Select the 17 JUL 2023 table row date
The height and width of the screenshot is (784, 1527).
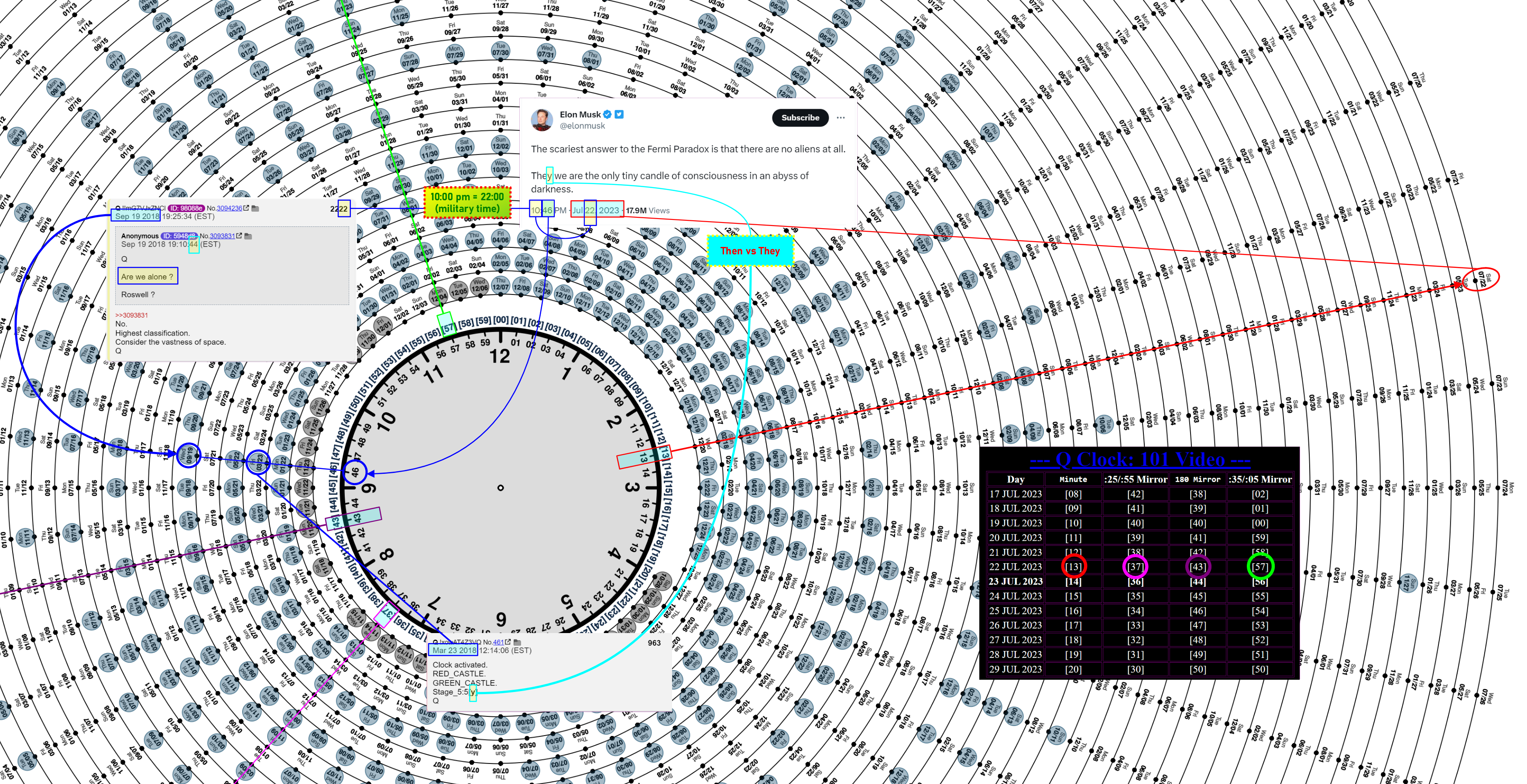tap(1016, 493)
